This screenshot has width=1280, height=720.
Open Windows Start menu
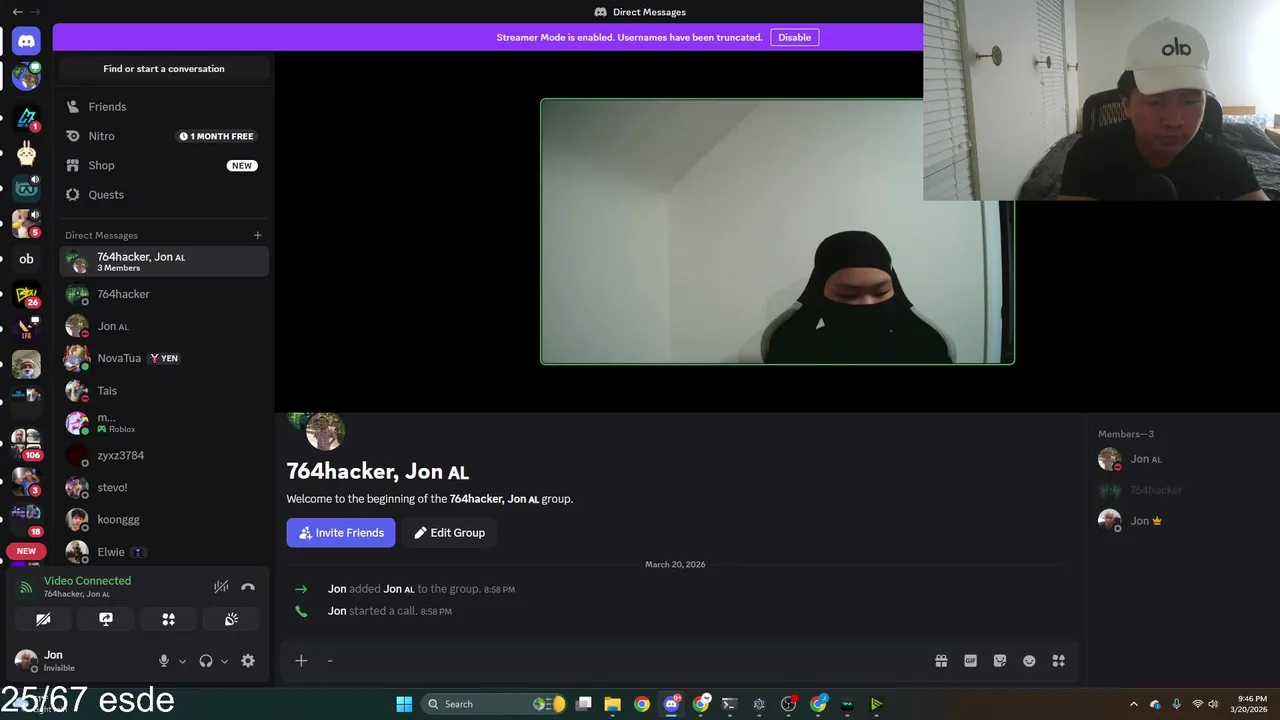pyautogui.click(x=404, y=704)
